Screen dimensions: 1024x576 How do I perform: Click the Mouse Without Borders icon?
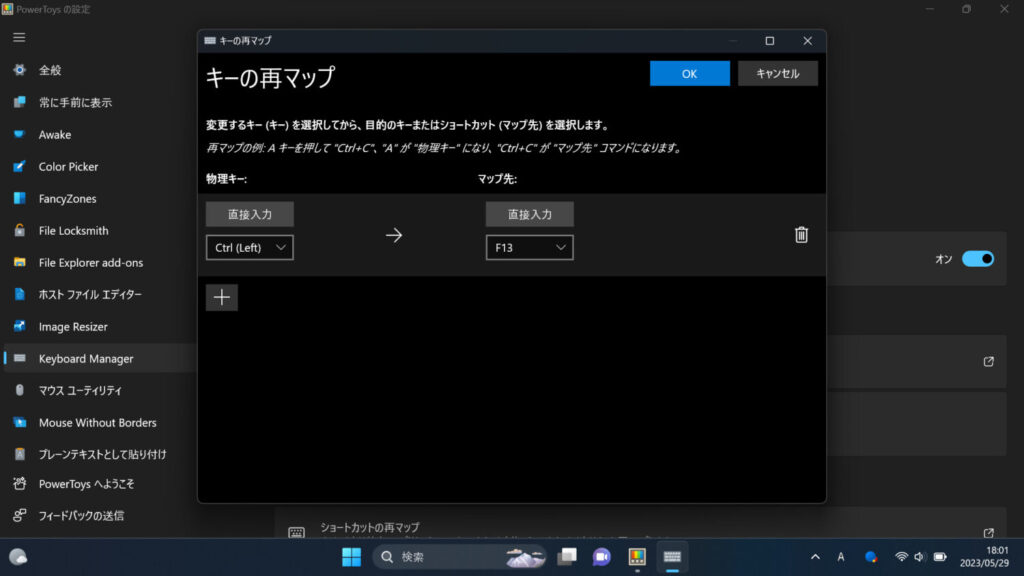coord(20,422)
